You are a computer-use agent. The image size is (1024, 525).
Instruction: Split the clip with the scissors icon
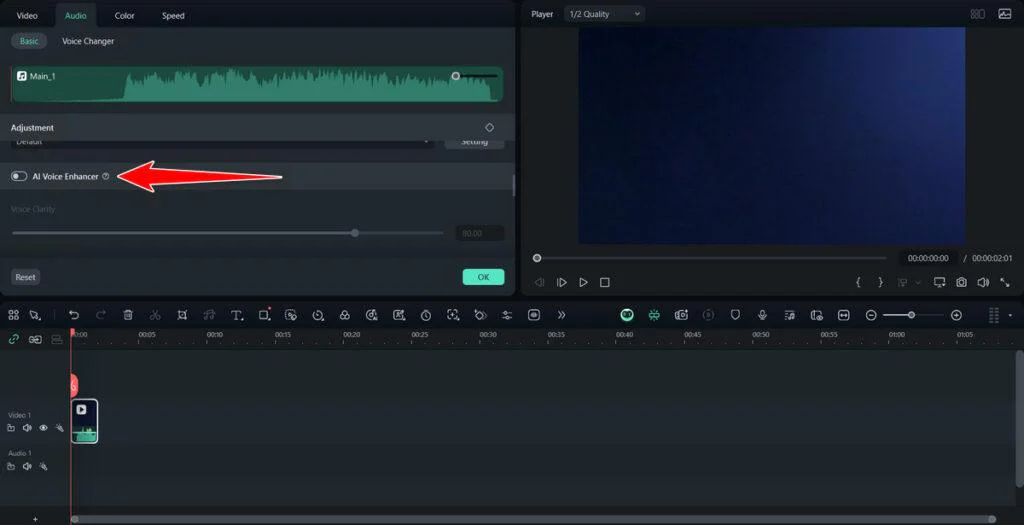tap(155, 315)
